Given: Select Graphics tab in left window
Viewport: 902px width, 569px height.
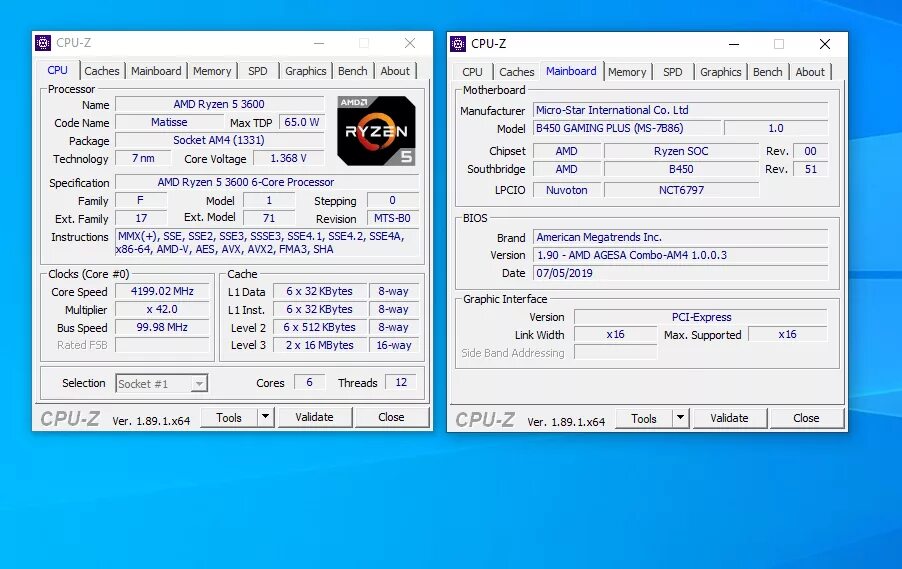Looking at the screenshot, I should coord(305,71).
